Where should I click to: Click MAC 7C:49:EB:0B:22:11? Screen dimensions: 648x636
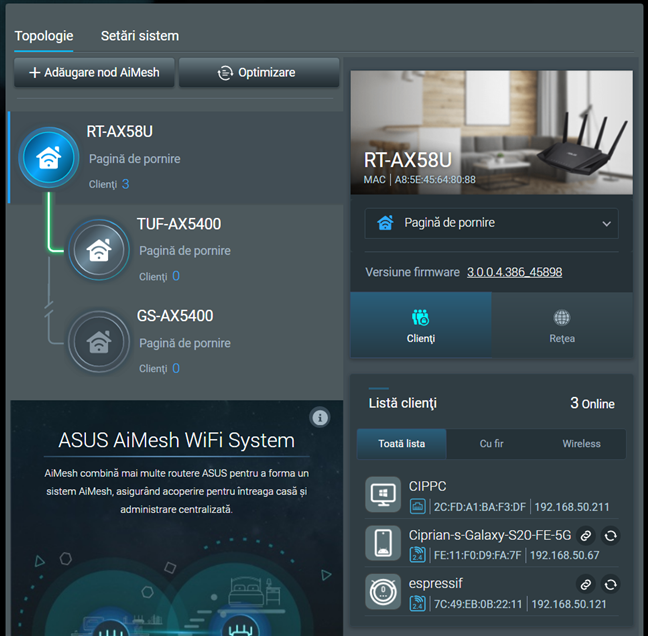click(478, 604)
